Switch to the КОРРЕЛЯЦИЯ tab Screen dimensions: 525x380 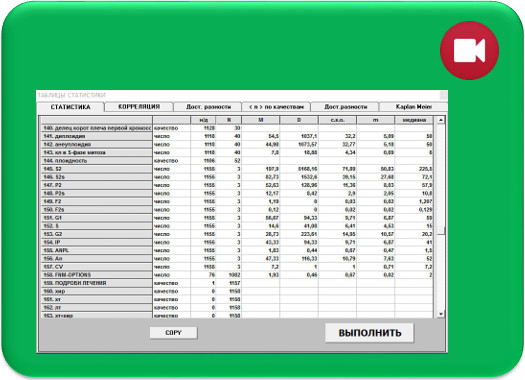coord(139,107)
